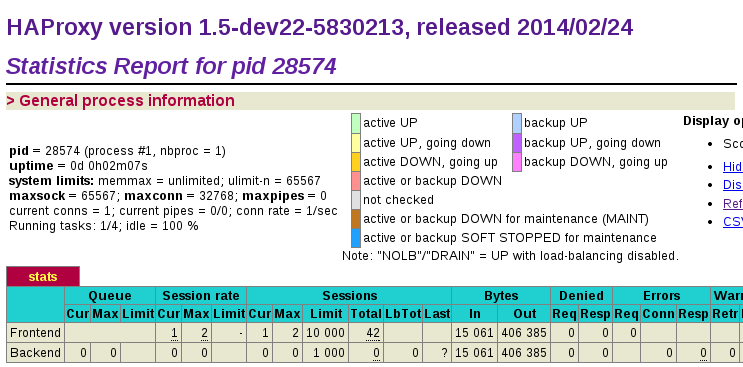Click the Frontend session rate Max value 2
743x367 pixels.
(x=204, y=333)
